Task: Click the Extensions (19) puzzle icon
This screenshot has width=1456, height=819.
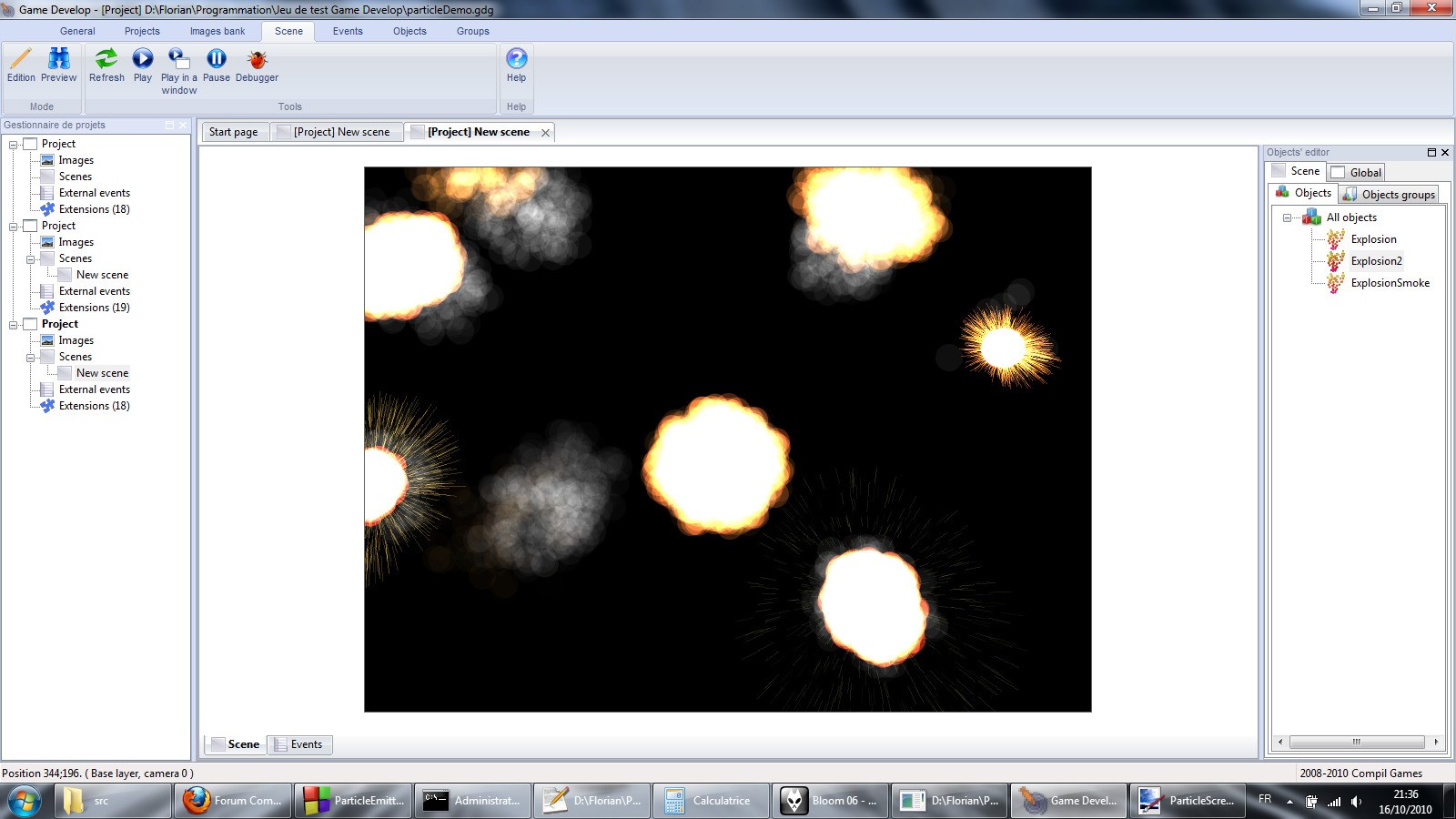Action: pos(47,308)
